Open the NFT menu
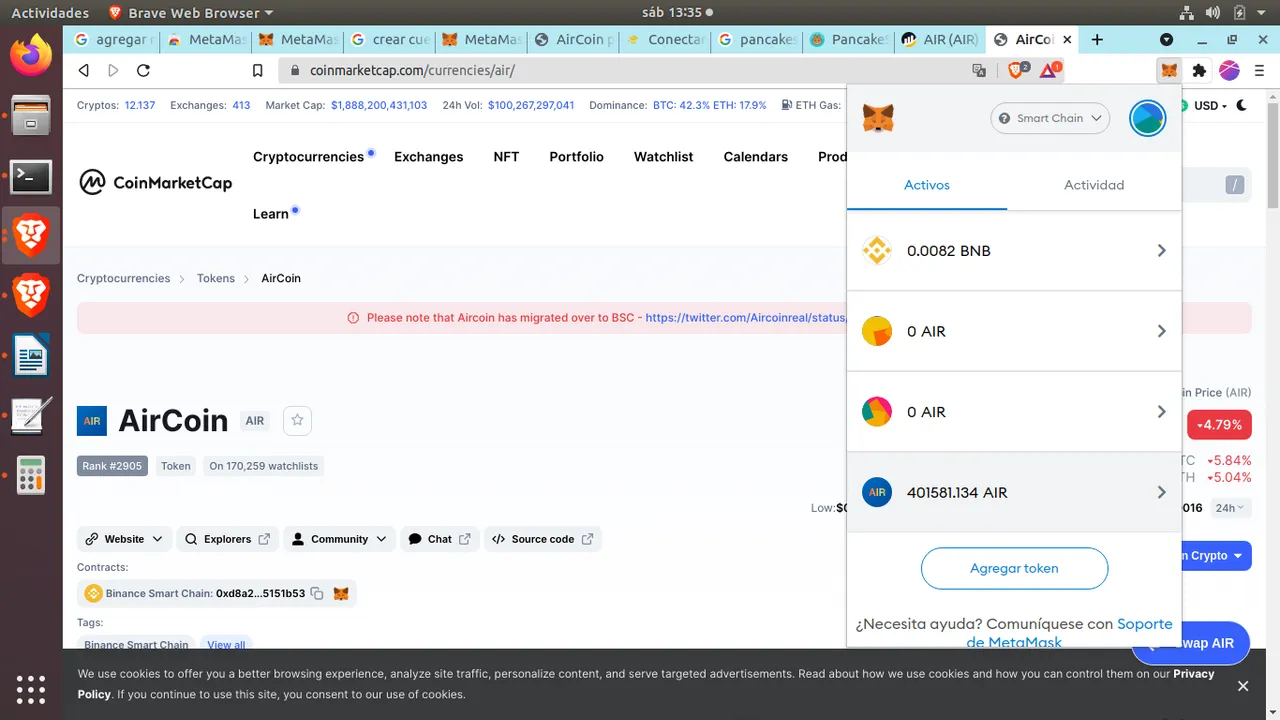Image resolution: width=1280 pixels, height=720 pixels. point(506,157)
